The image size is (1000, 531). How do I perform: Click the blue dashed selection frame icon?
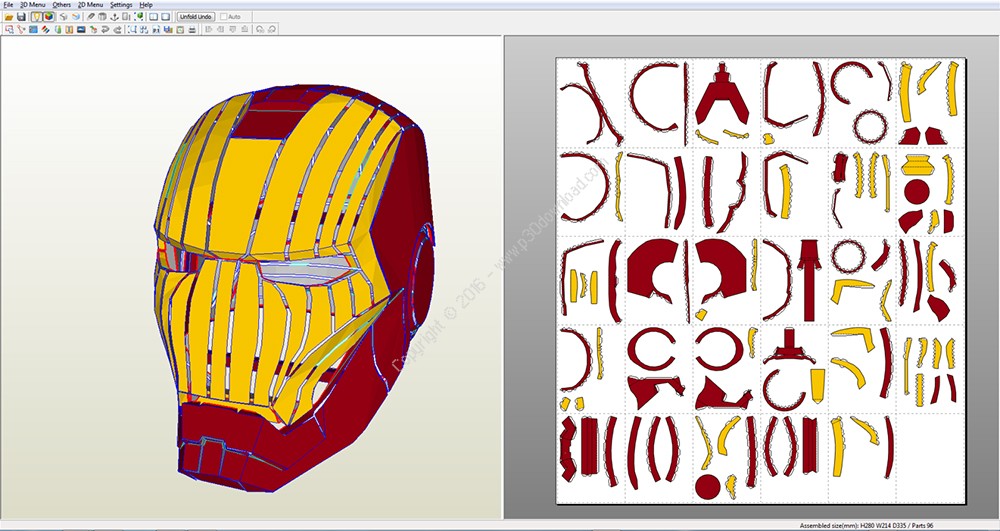tap(133, 29)
